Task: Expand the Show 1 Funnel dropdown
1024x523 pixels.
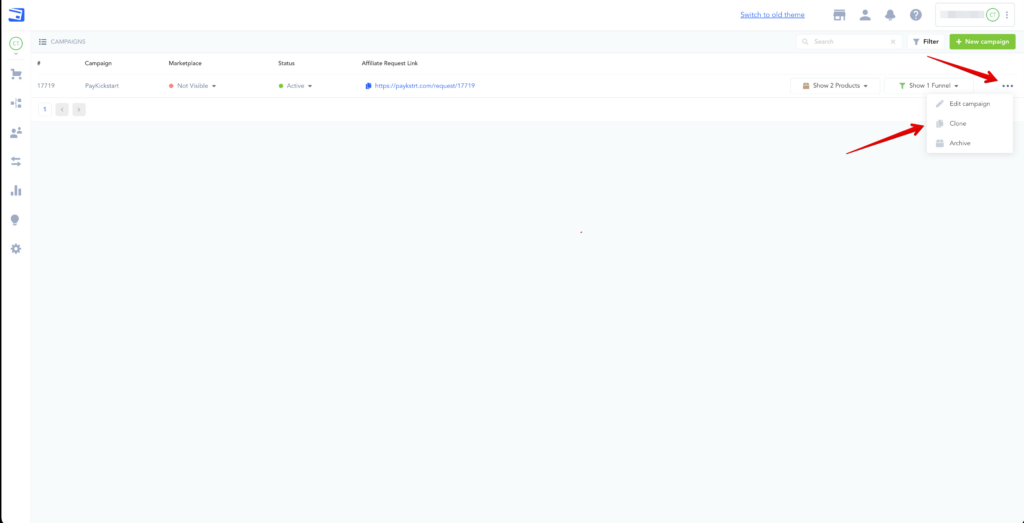Action: [928, 86]
